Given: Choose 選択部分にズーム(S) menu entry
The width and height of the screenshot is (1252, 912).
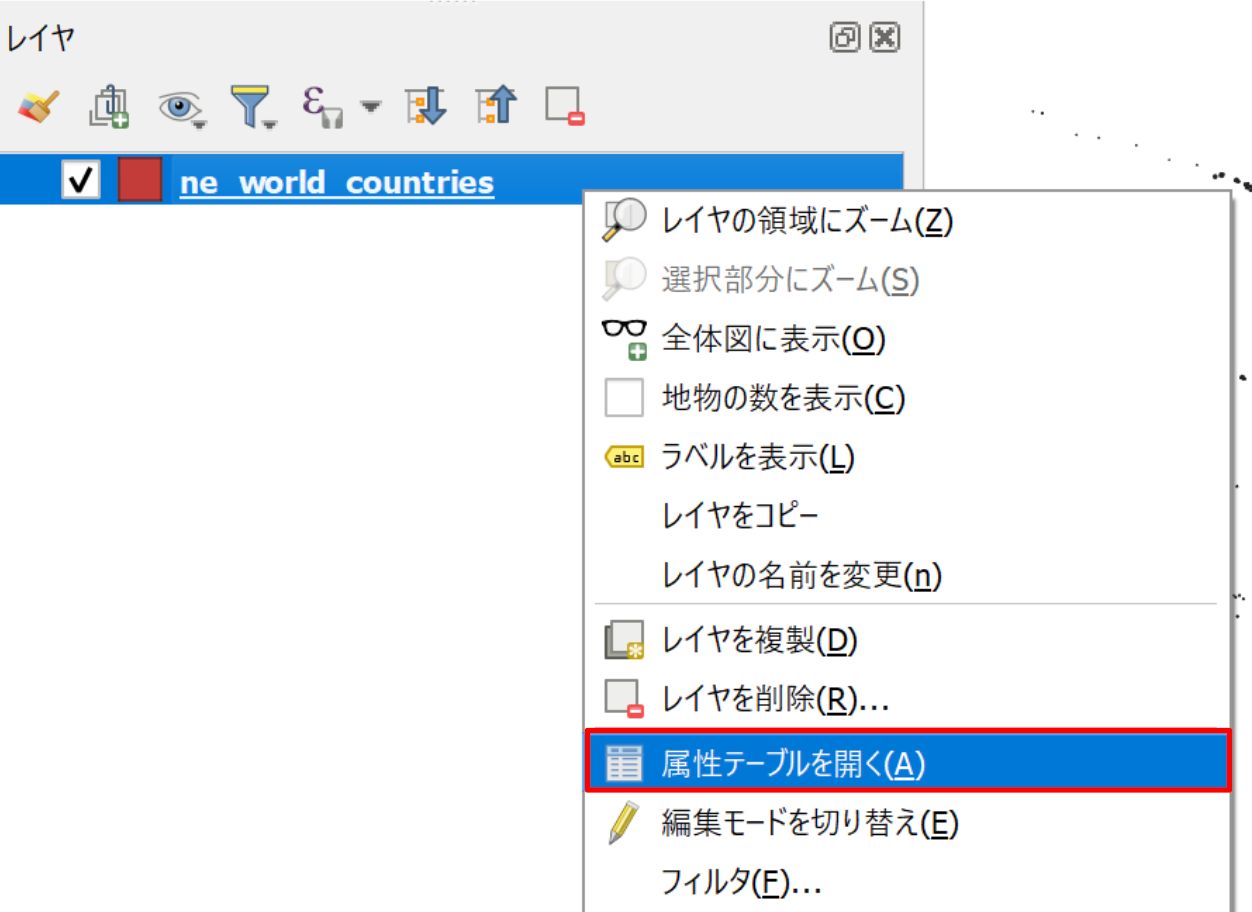Looking at the screenshot, I should point(906,280).
